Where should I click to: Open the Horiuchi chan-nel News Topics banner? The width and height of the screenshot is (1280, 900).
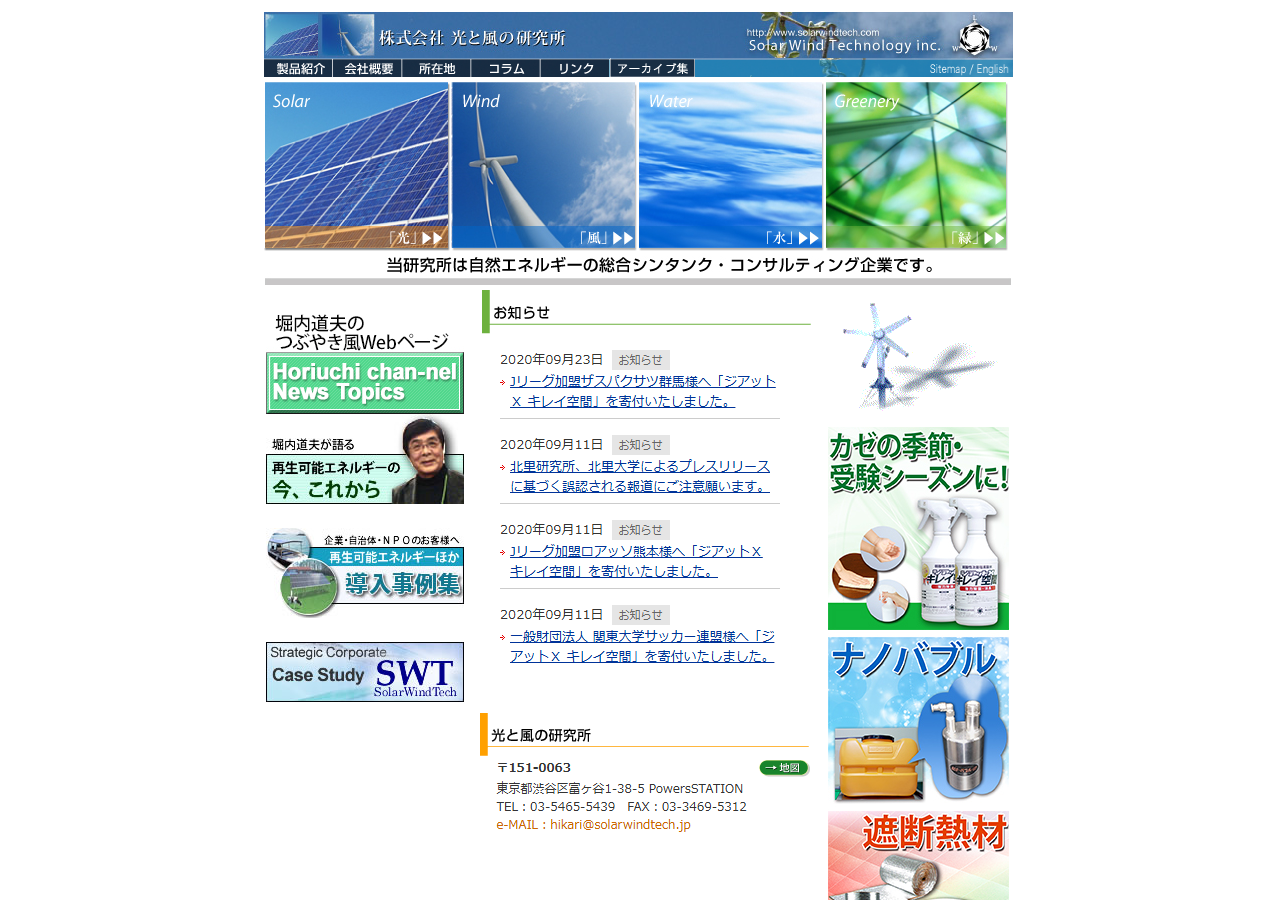click(x=365, y=383)
